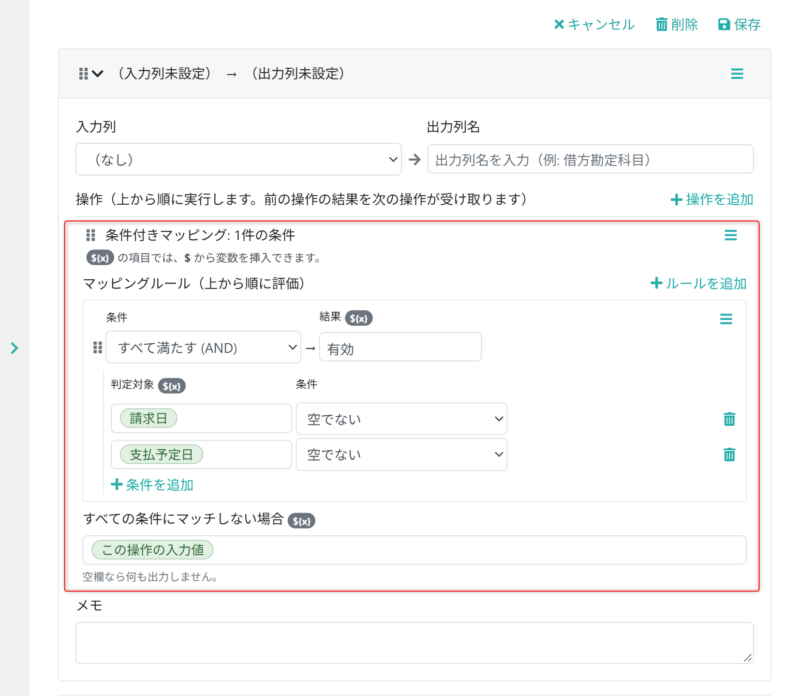Click inside the メモ text area
The image size is (800, 696).
click(414, 643)
